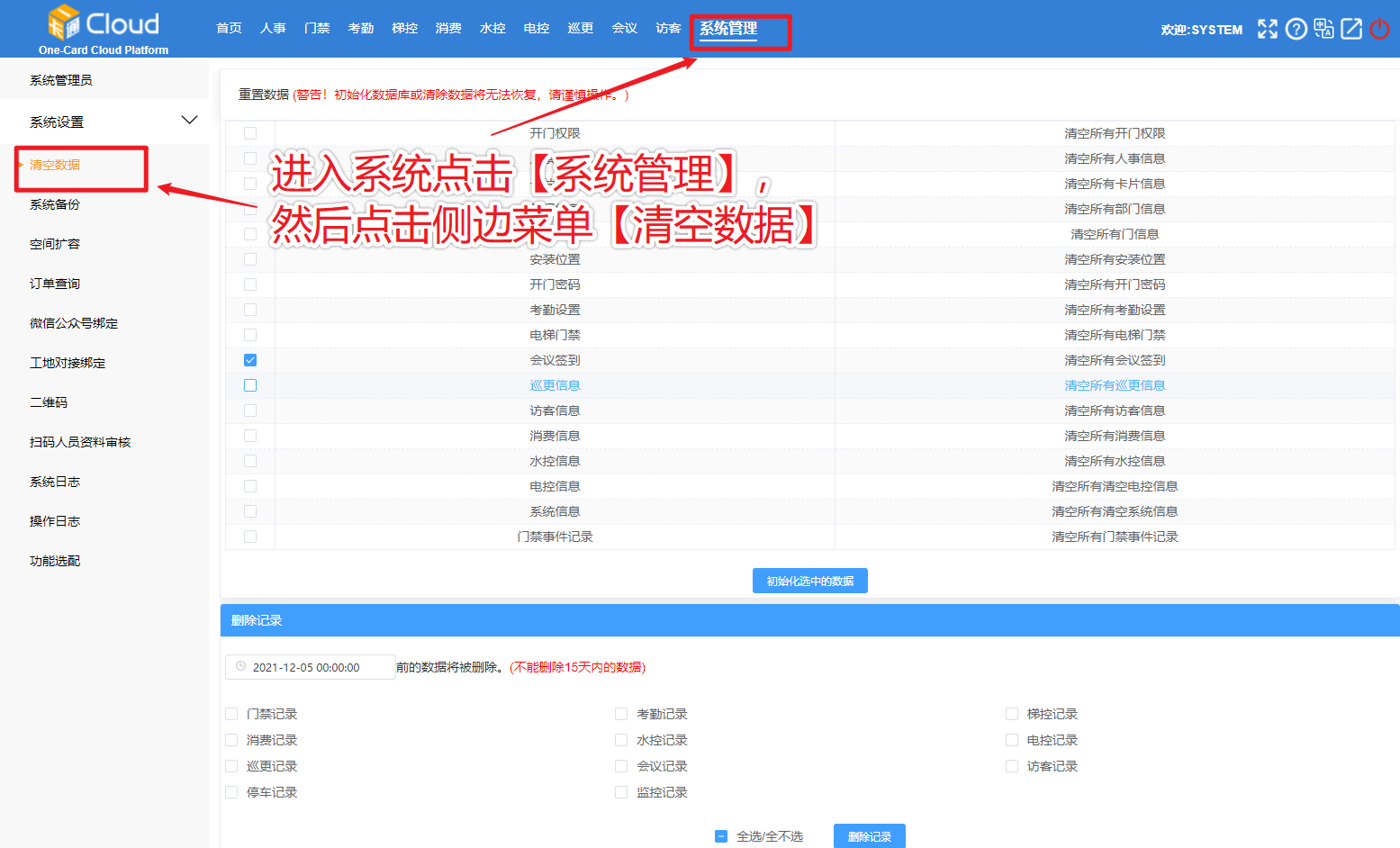Screen dimensions: 1400x848
Task: Click the Cloud platform logo
Action: [103, 29]
